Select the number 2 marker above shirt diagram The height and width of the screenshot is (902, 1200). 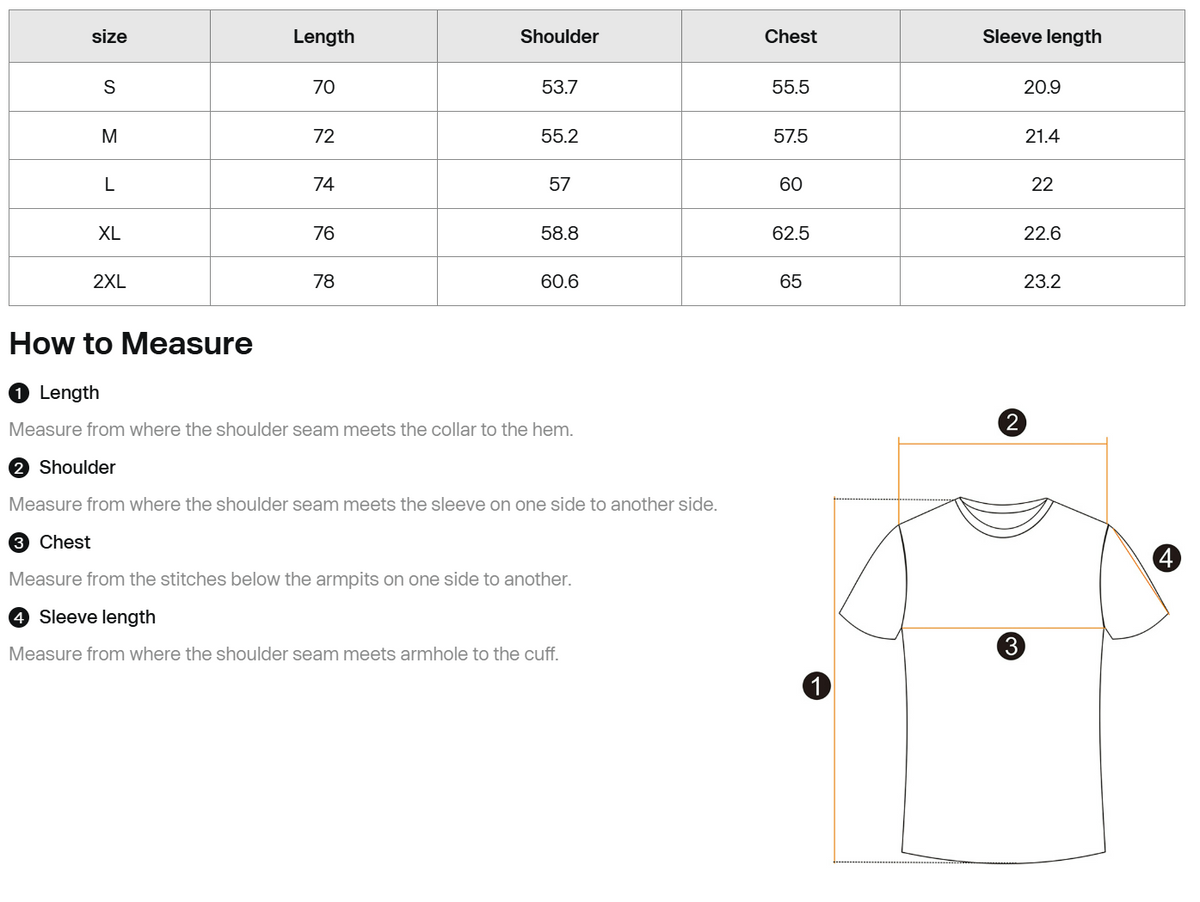[1012, 422]
